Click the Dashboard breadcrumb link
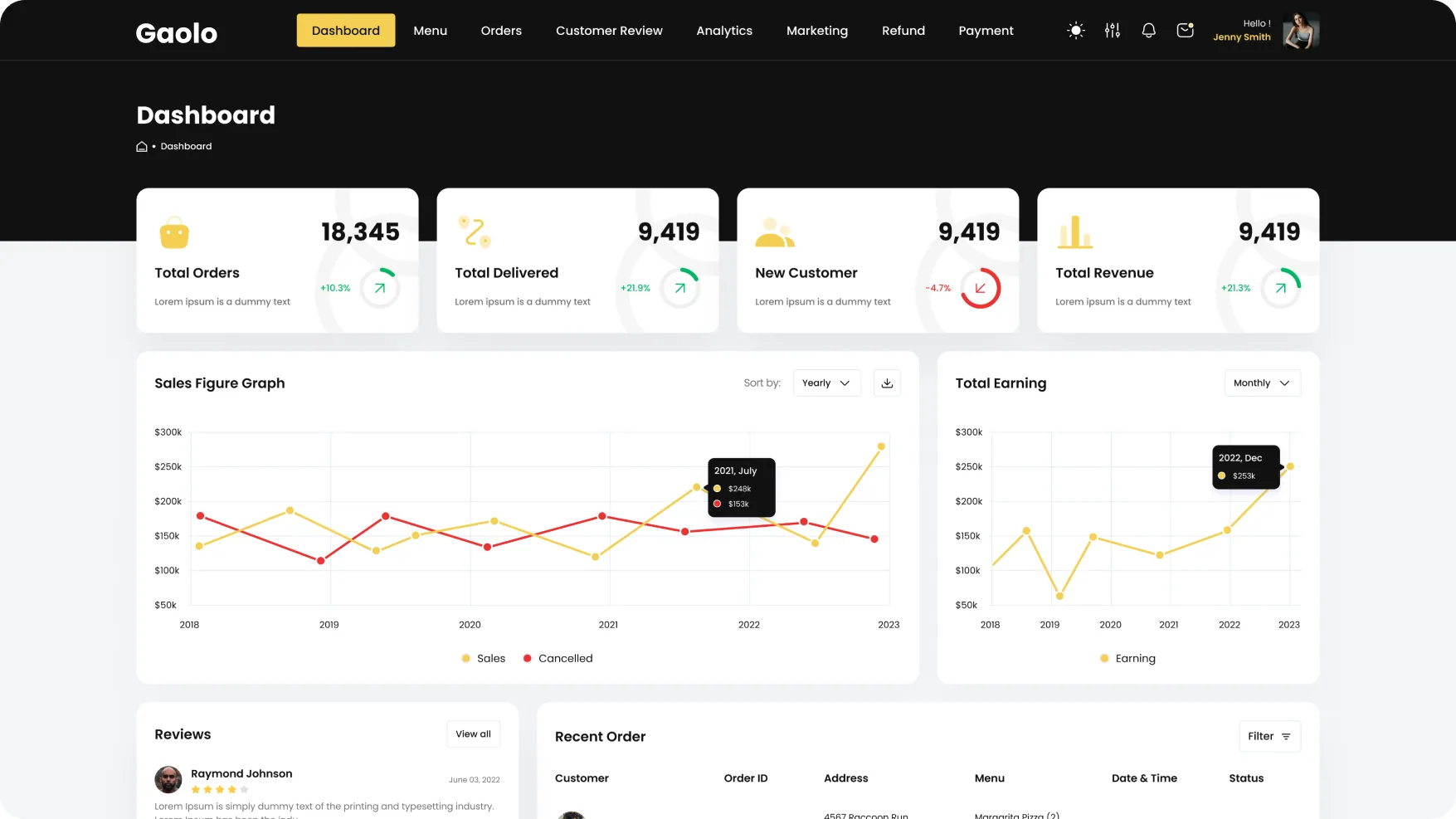The width and height of the screenshot is (1456, 819). point(186,147)
